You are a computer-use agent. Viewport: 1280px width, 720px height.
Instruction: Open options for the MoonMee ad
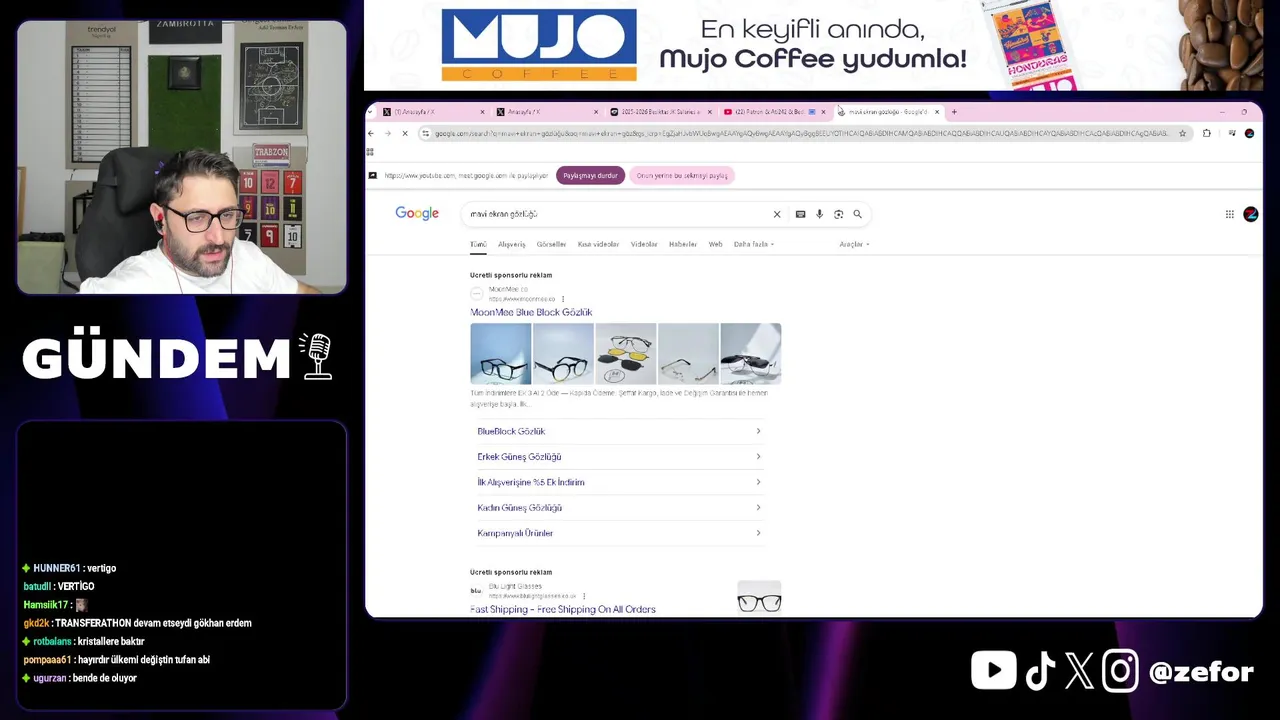563,299
